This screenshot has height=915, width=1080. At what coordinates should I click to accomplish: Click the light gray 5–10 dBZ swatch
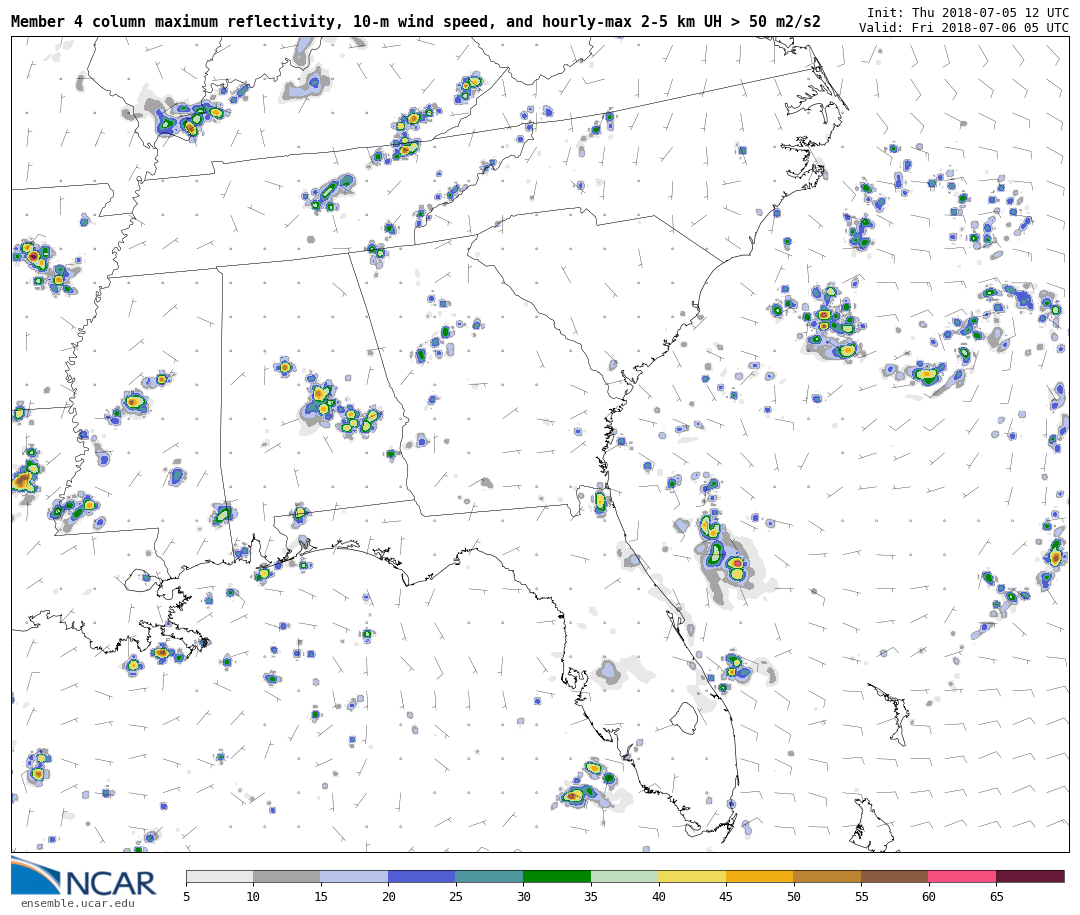tap(219, 877)
